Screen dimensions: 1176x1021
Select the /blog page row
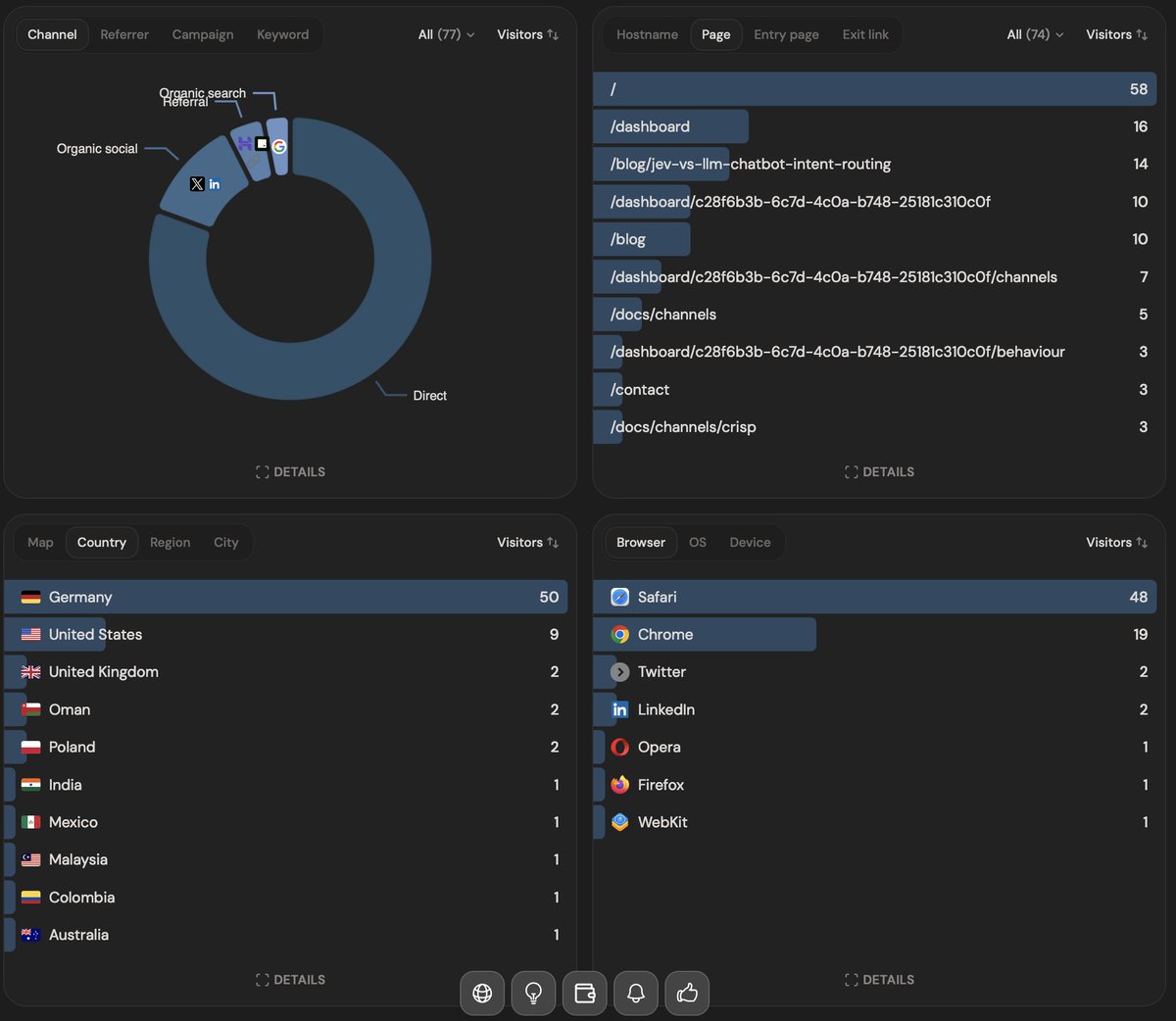click(874, 239)
